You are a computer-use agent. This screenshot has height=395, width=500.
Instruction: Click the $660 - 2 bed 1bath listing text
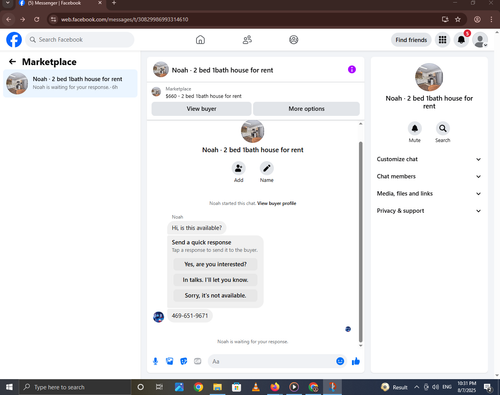(x=203, y=96)
